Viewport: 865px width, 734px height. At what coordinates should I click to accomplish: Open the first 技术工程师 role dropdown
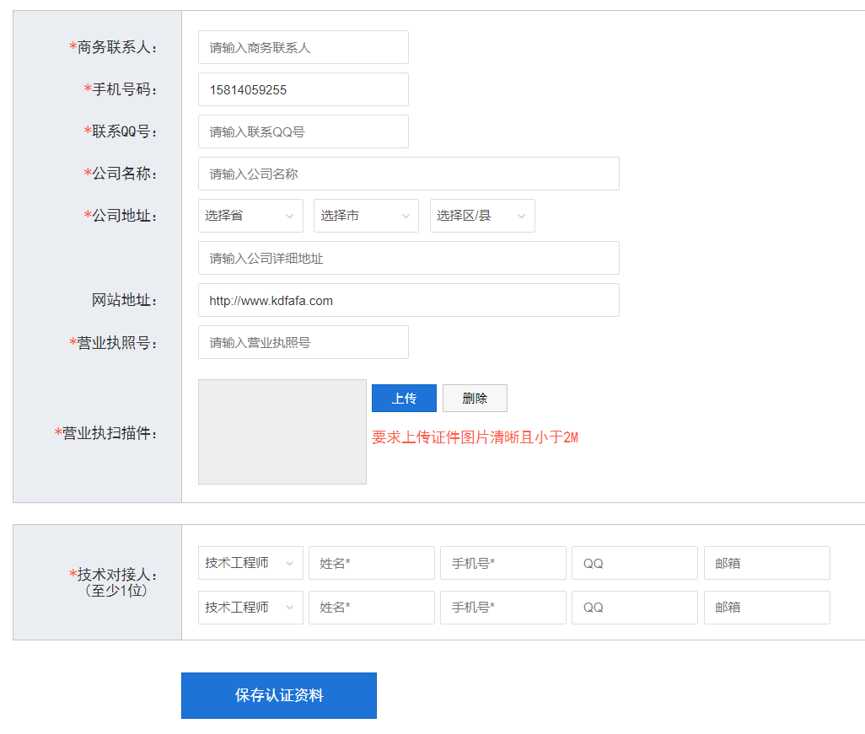(249, 563)
